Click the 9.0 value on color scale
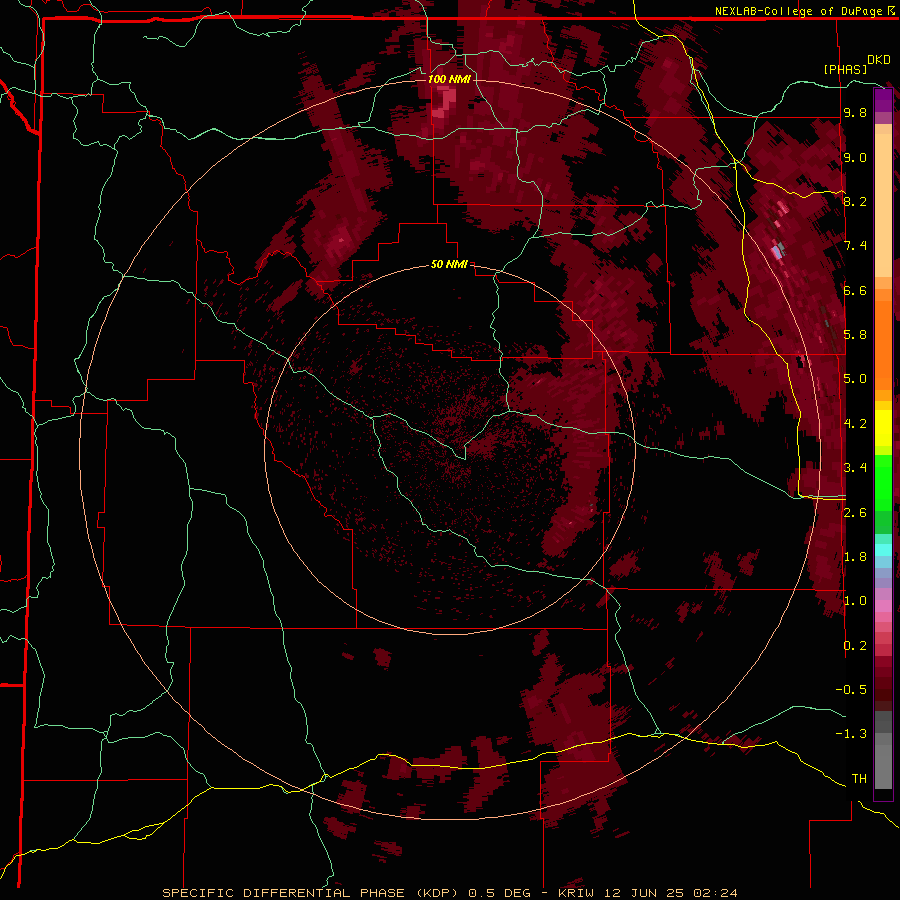This screenshot has width=900, height=900. pos(855,157)
